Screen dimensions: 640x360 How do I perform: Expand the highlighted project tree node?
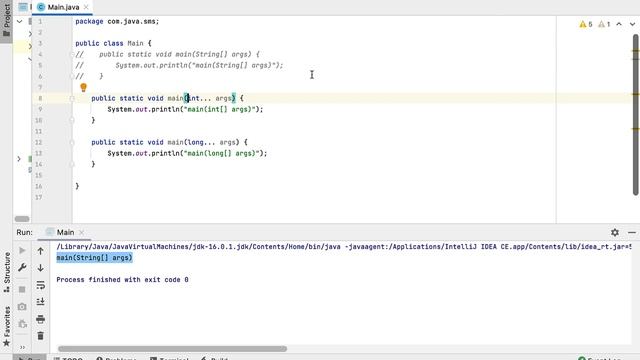(30, 47)
